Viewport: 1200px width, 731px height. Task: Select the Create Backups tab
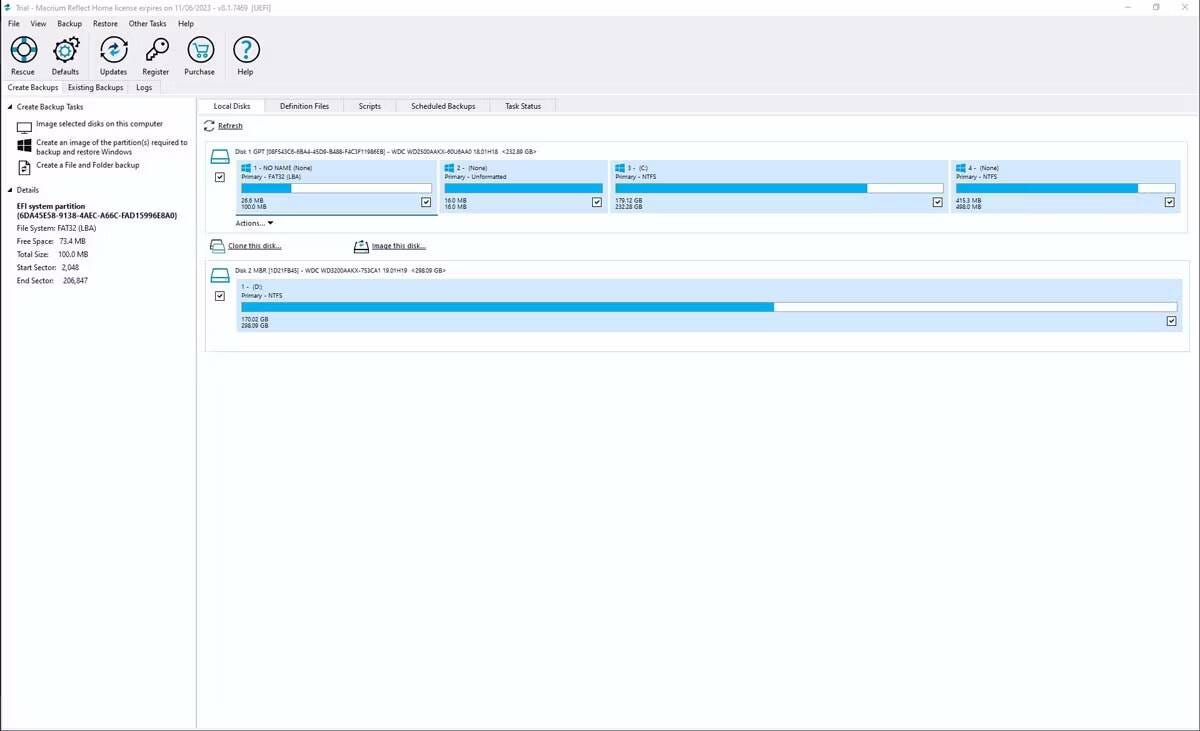coord(33,88)
